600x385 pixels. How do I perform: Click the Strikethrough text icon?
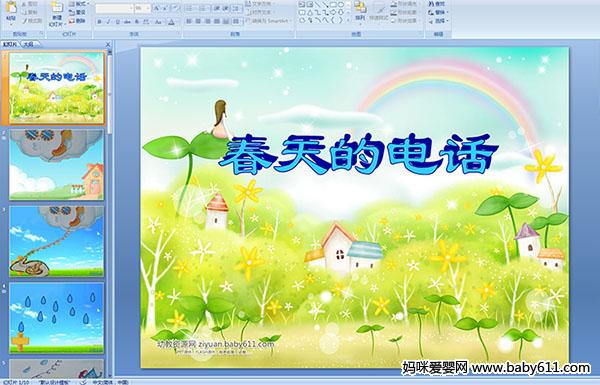click(x=127, y=22)
